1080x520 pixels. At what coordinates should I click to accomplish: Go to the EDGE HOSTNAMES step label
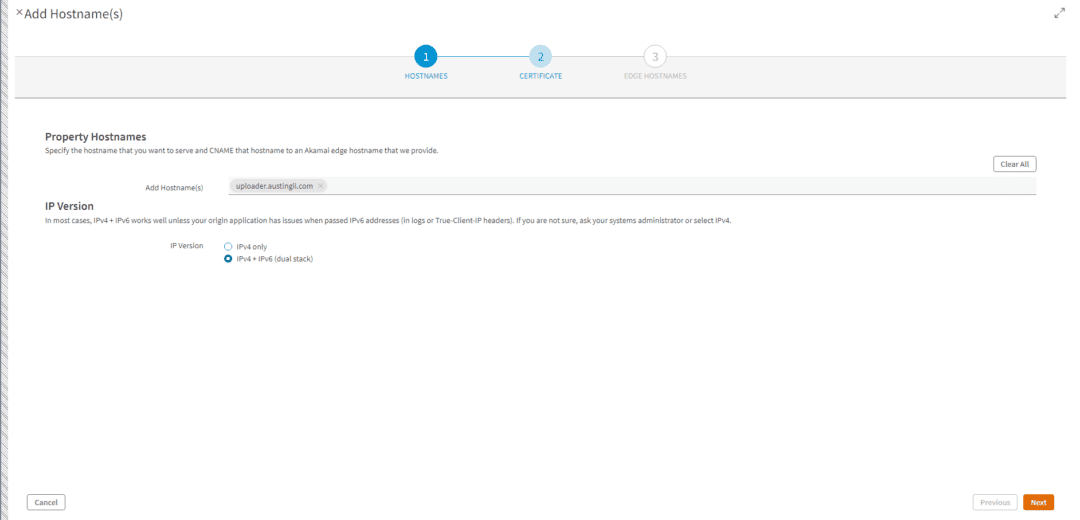655,77
